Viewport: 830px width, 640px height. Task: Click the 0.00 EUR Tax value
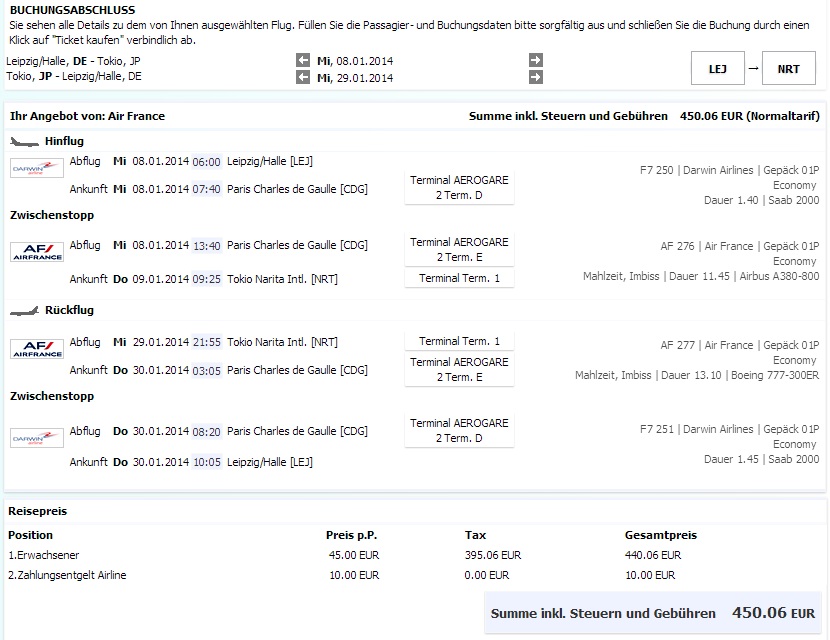486,575
